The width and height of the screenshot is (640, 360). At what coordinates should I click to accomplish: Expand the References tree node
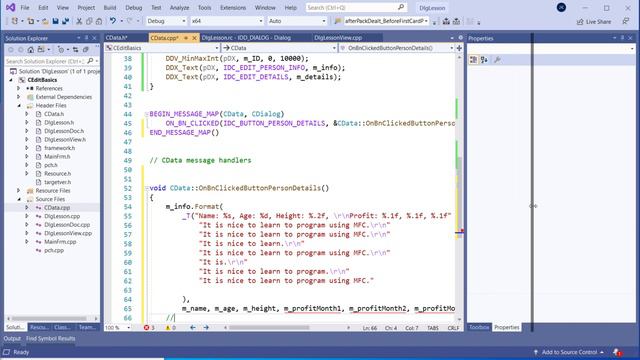(x=18, y=88)
